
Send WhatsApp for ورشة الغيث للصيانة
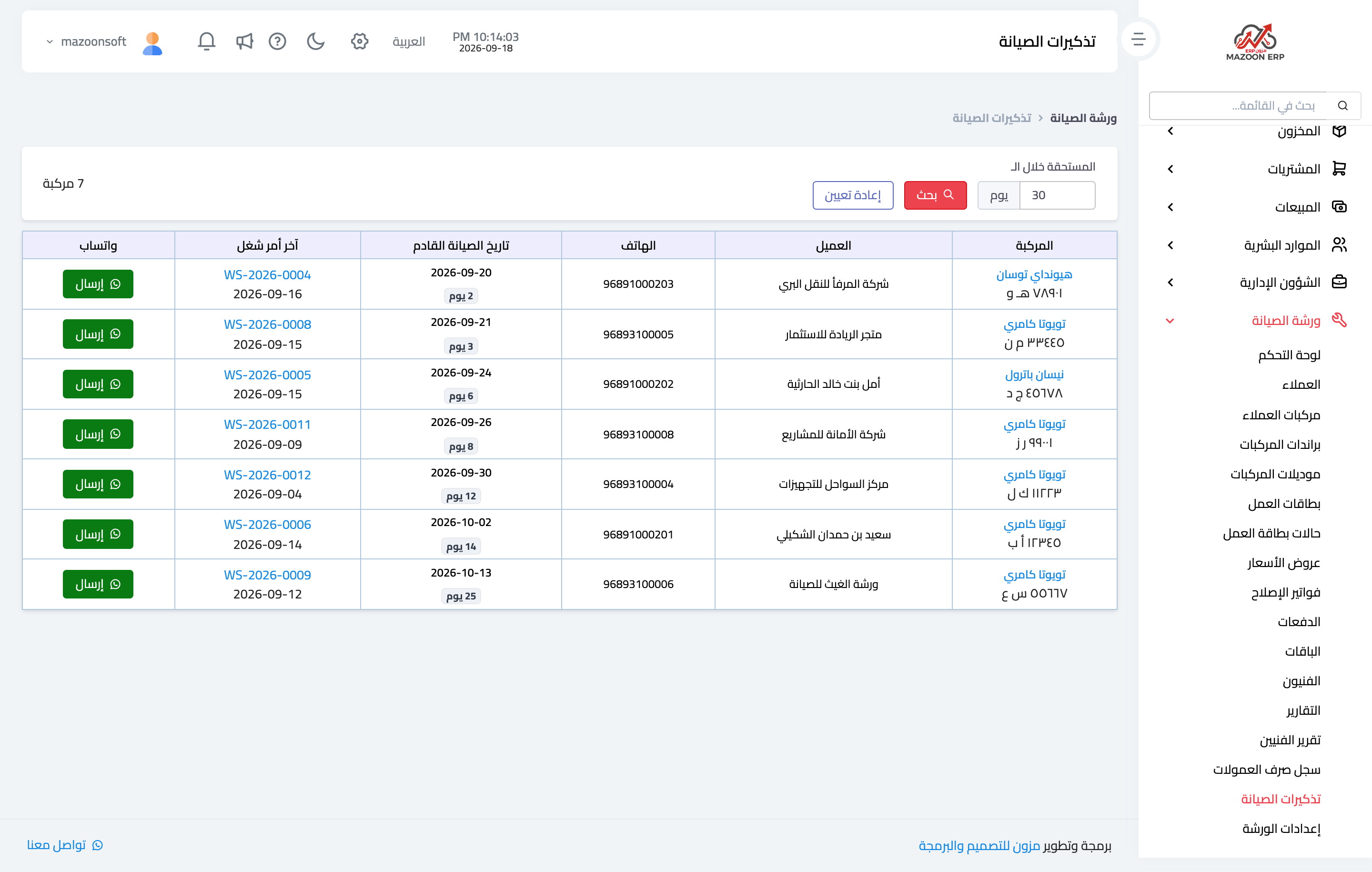point(98,584)
